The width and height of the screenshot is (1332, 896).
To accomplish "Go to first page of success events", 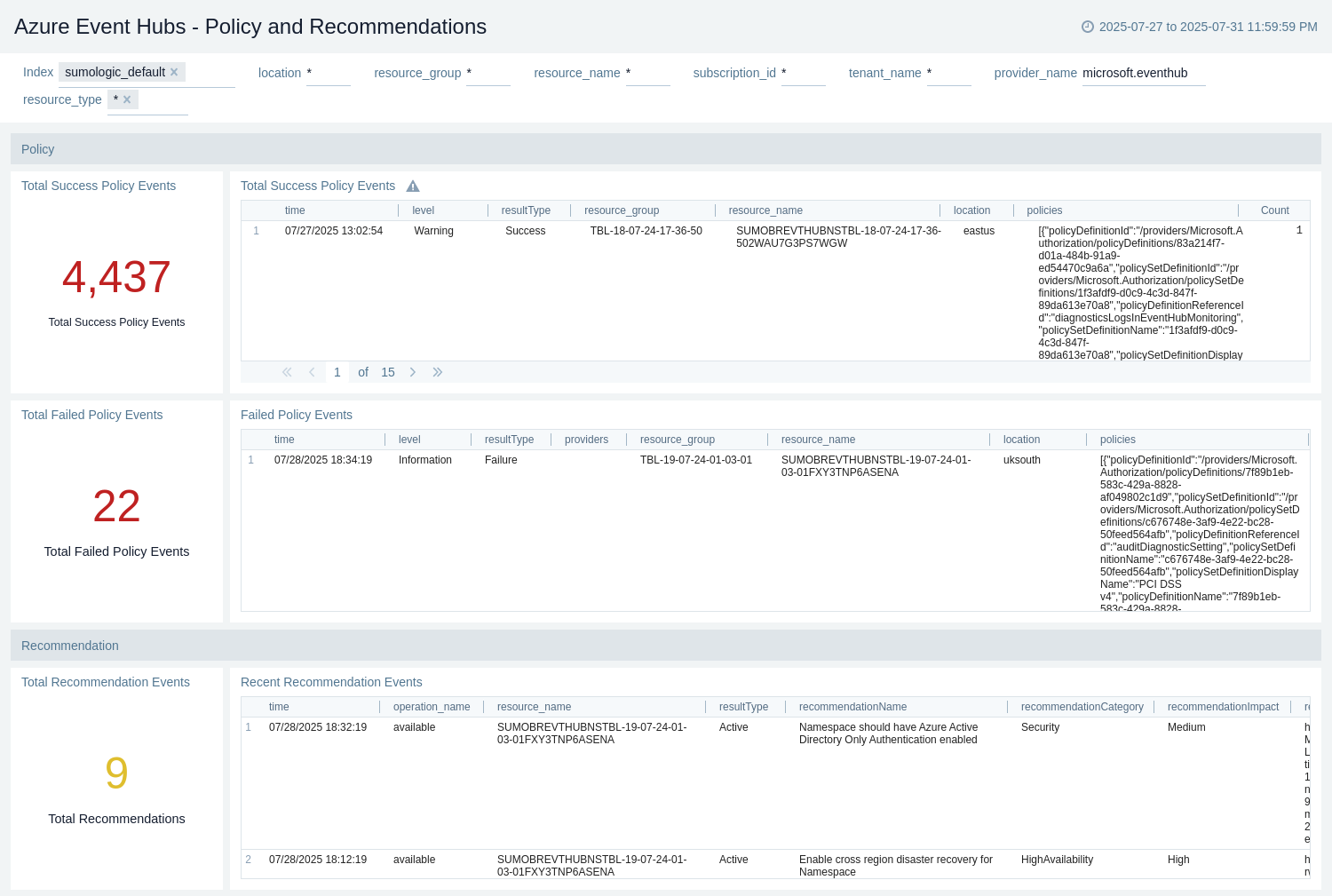I will coord(287,372).
